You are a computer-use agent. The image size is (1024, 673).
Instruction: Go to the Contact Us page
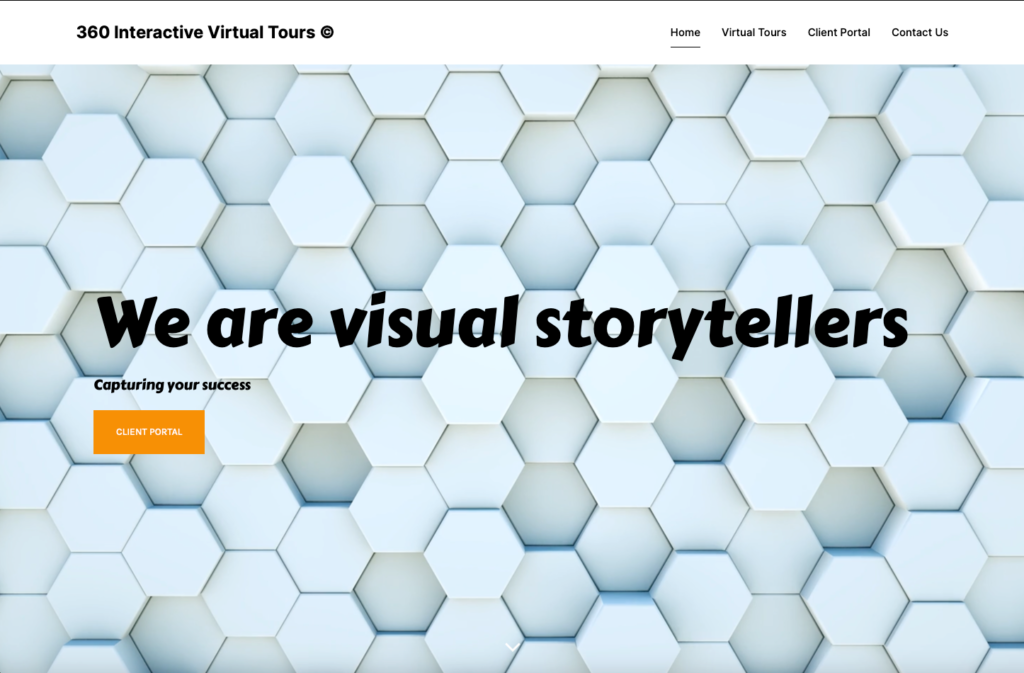[919, 32]
